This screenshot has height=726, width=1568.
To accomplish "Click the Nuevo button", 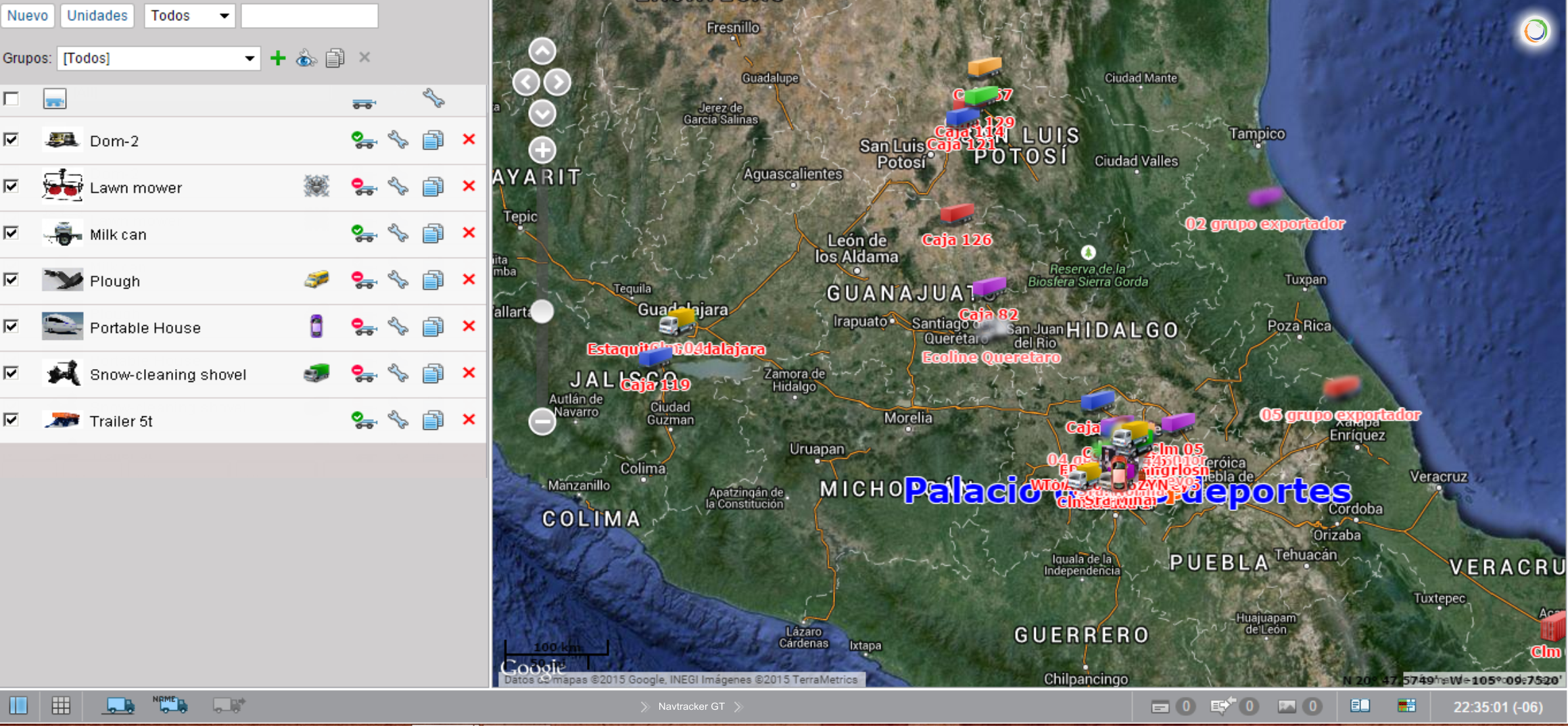I will 28,16.
